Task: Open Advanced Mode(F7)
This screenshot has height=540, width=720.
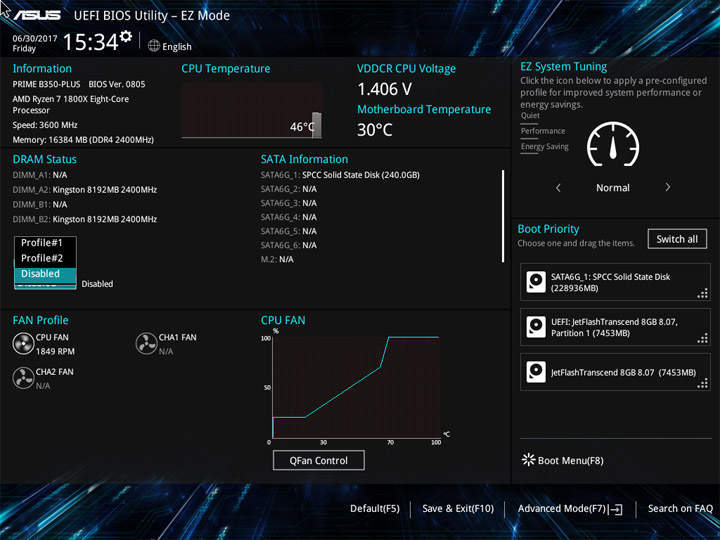Action: [x=570, y=509]
